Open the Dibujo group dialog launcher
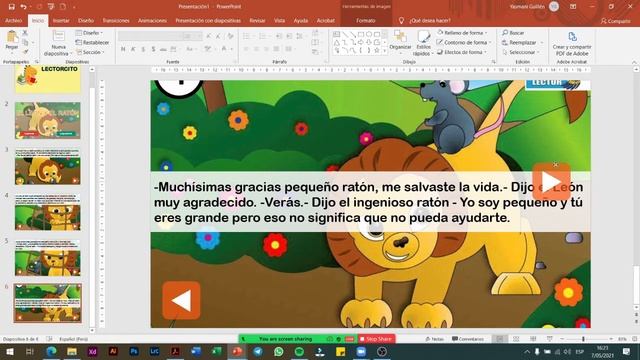The height and width of the screenshot is (360, 640). pyautogui.click(x=493, y=62)
